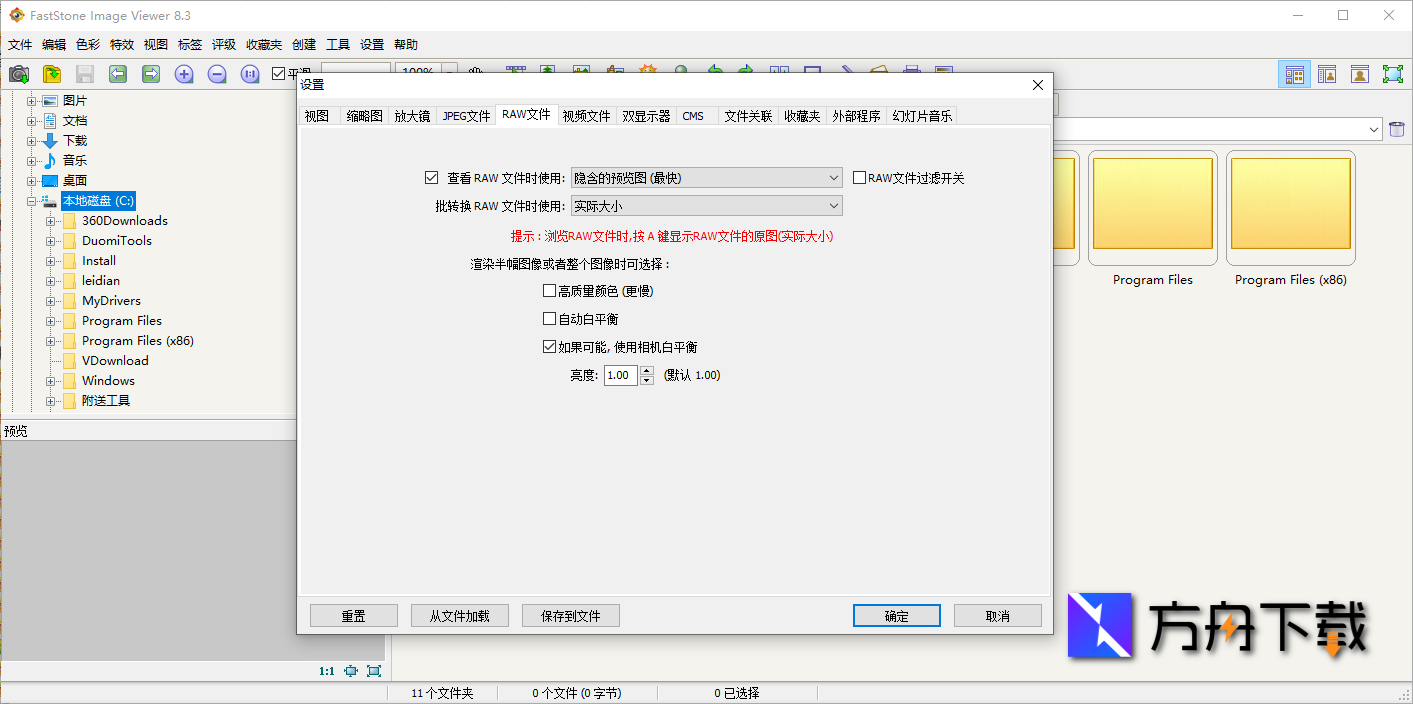This screenshot has height=704, width=1413.
Task: Open the 批转换RAW文件时使用 dropdown
Action: pos(836,205)
